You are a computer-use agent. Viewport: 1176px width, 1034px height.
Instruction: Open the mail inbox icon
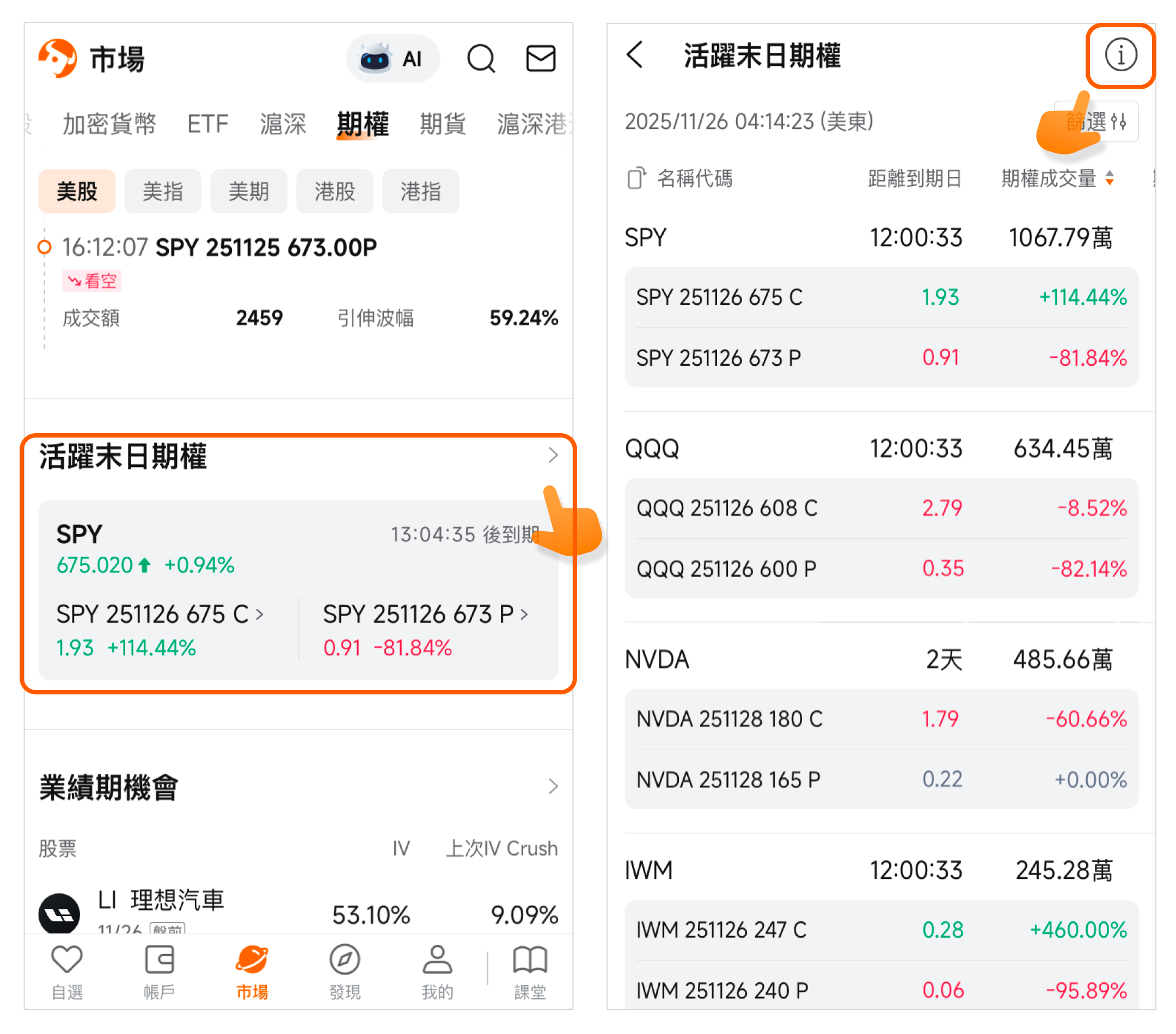[540, 58]
